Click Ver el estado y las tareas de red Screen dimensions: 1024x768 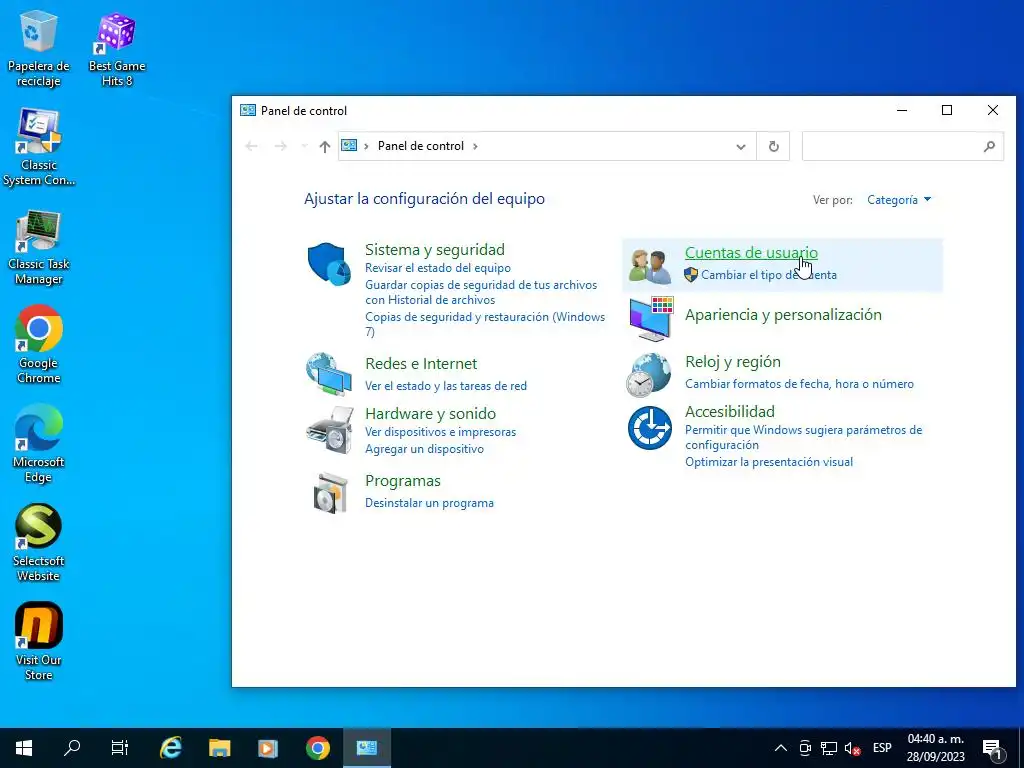(446, 386)
